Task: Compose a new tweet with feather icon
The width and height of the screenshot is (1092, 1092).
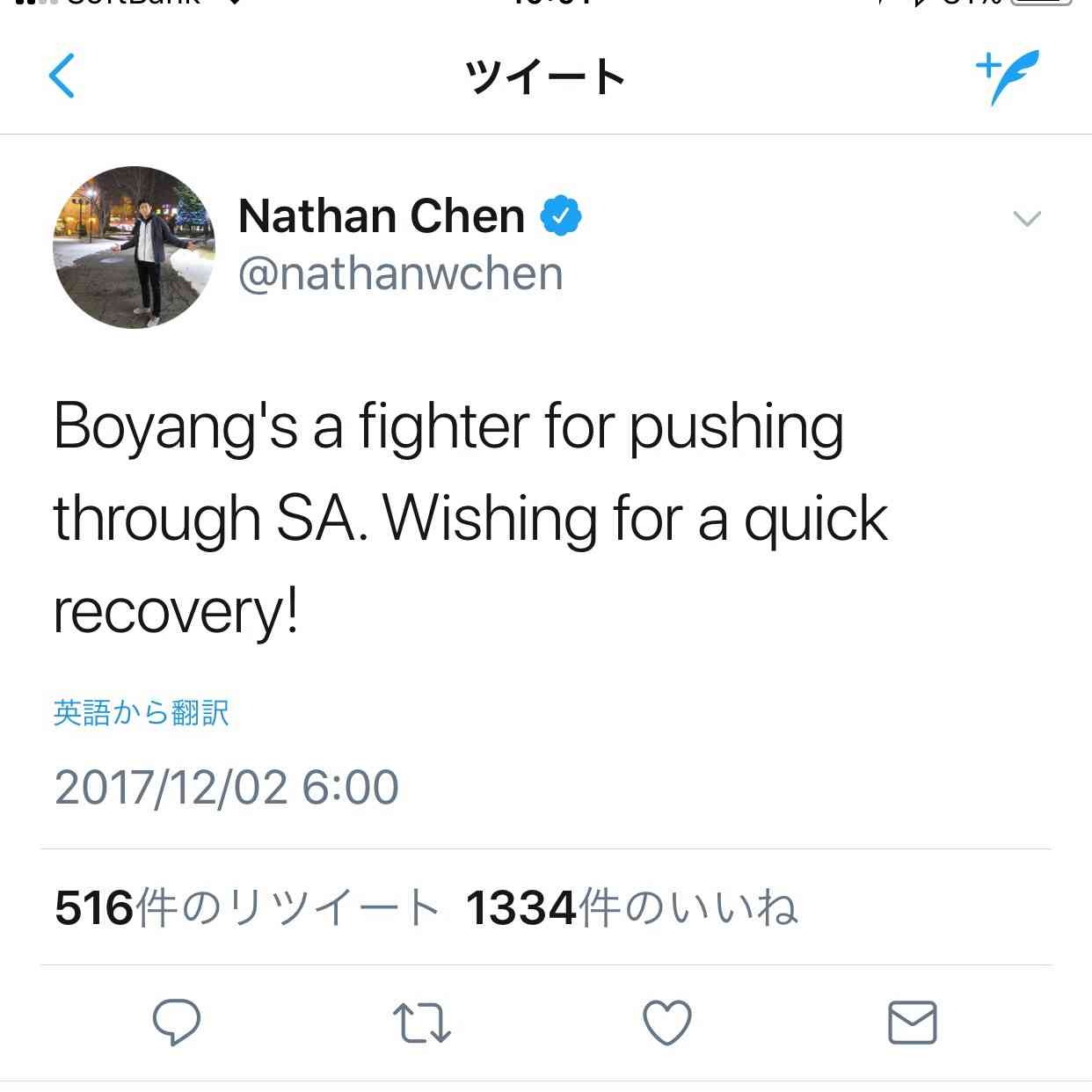Action: (x=1008, y=77)
